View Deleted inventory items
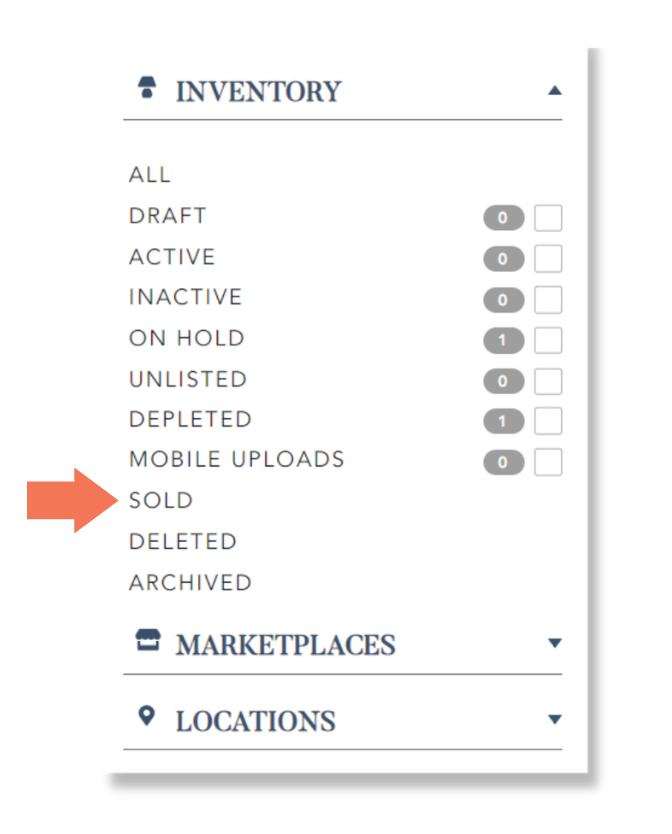The image size is (672, 834). tap(183, 541)
